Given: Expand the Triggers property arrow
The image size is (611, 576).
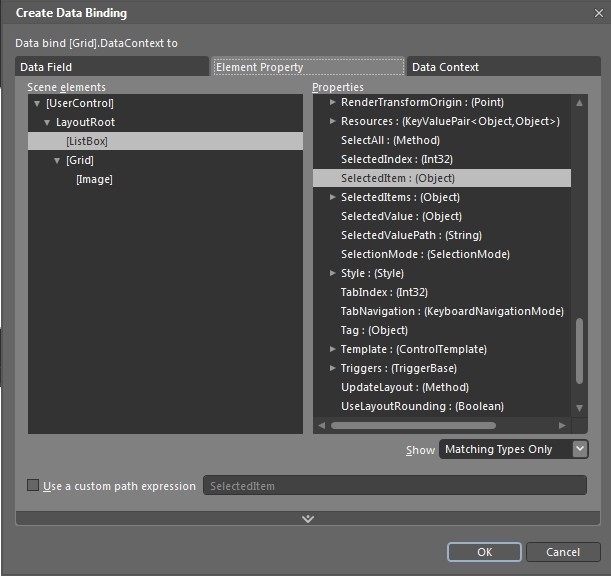Looking at the screenshot, I should tap(332, 368).
